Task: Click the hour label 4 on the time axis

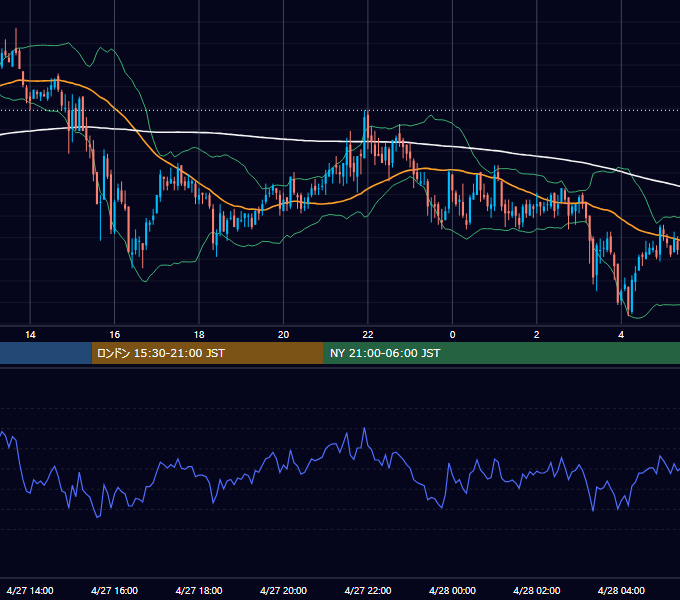Action: coord(621,335)
